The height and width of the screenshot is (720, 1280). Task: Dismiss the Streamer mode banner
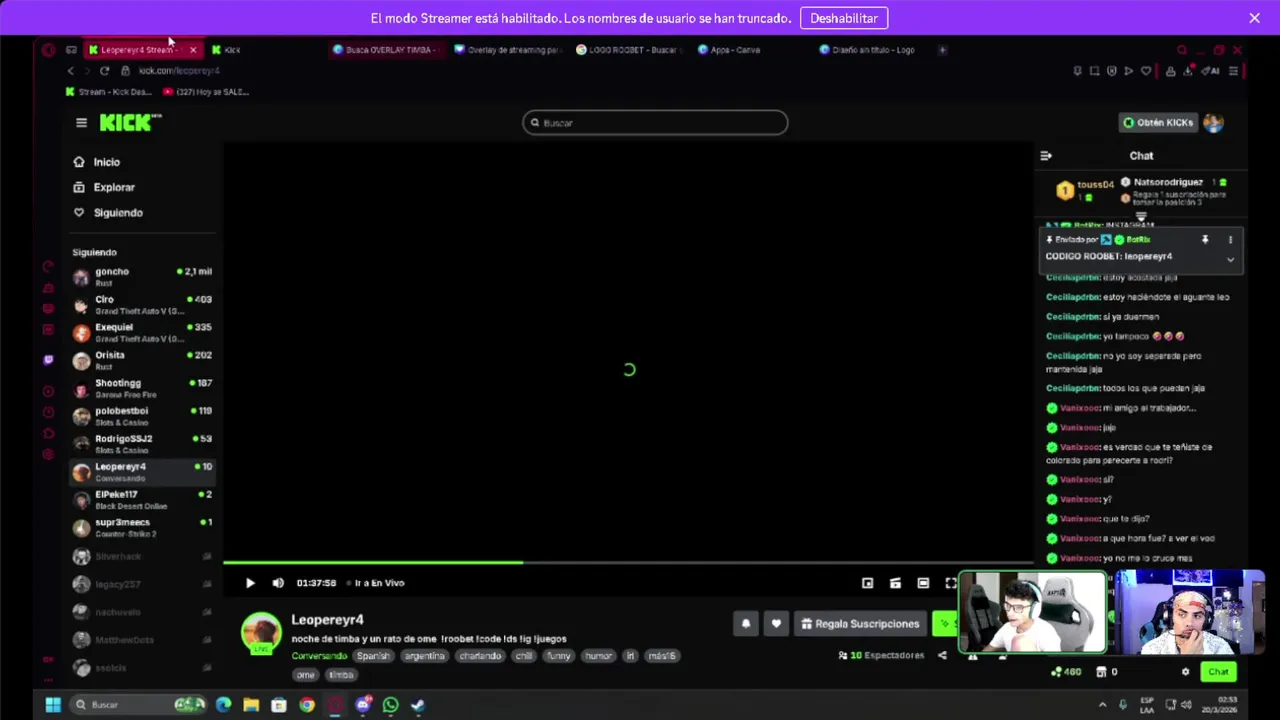1254,18
